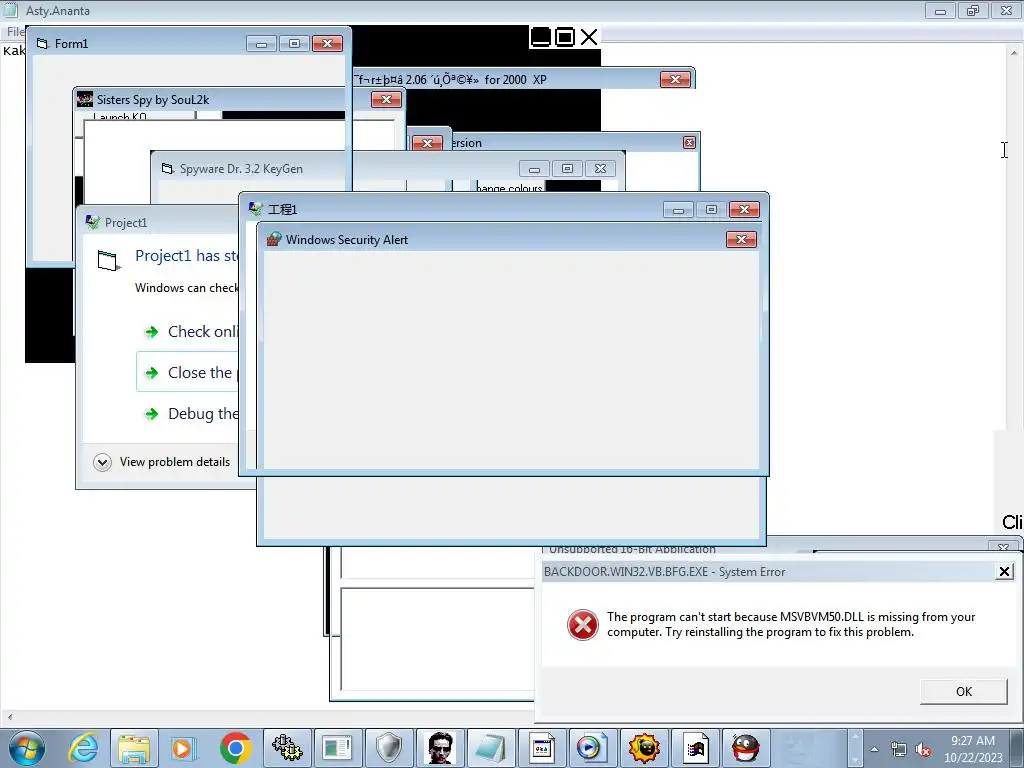Maximize the Spyware Dr. 3.2 KeyGen window
Screen dimensions: 1024x768
(568, 169)
